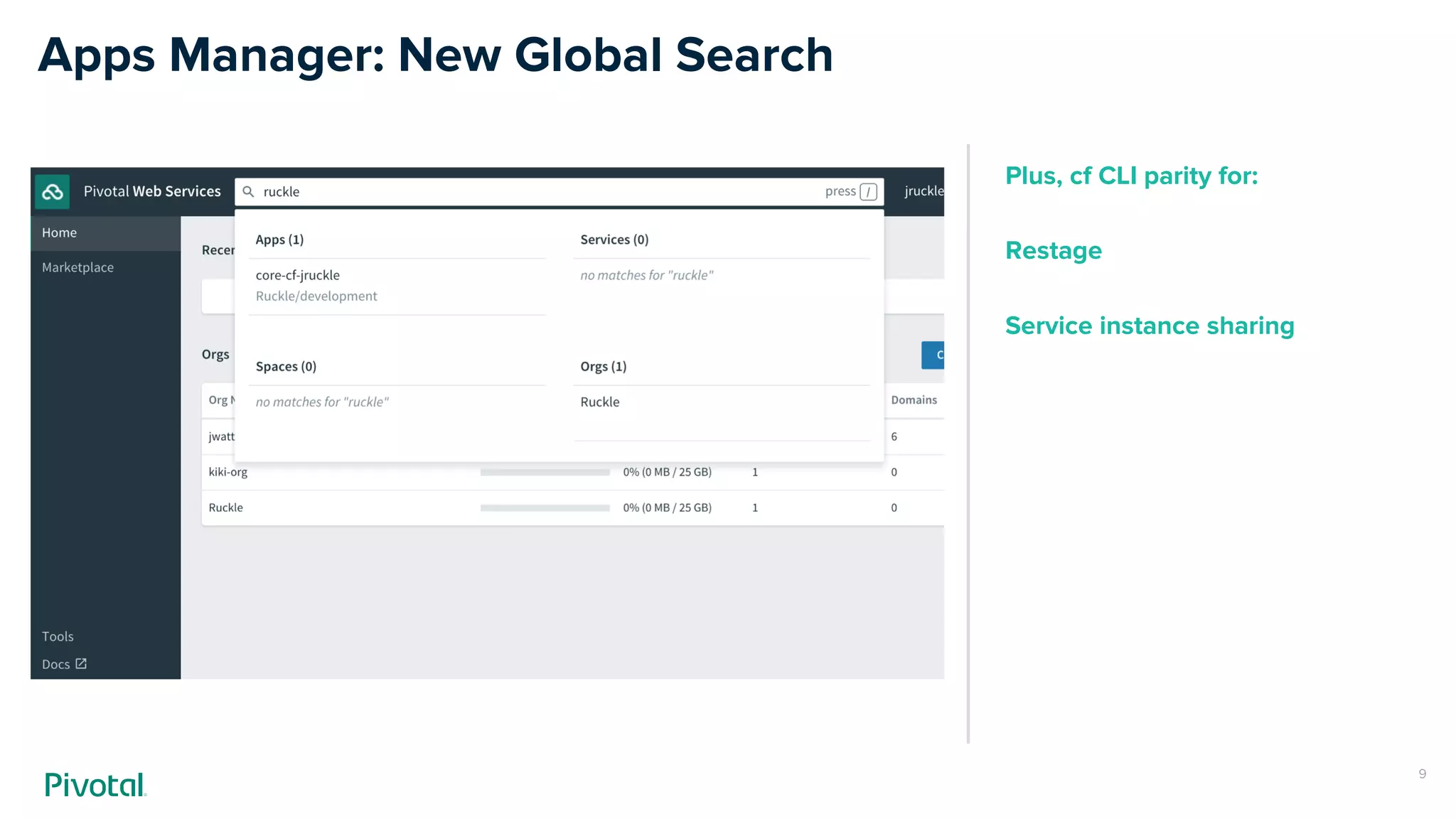Click the search field containing 'ruckle'
Screen dimensions: 1456x819
pos(559,192)
